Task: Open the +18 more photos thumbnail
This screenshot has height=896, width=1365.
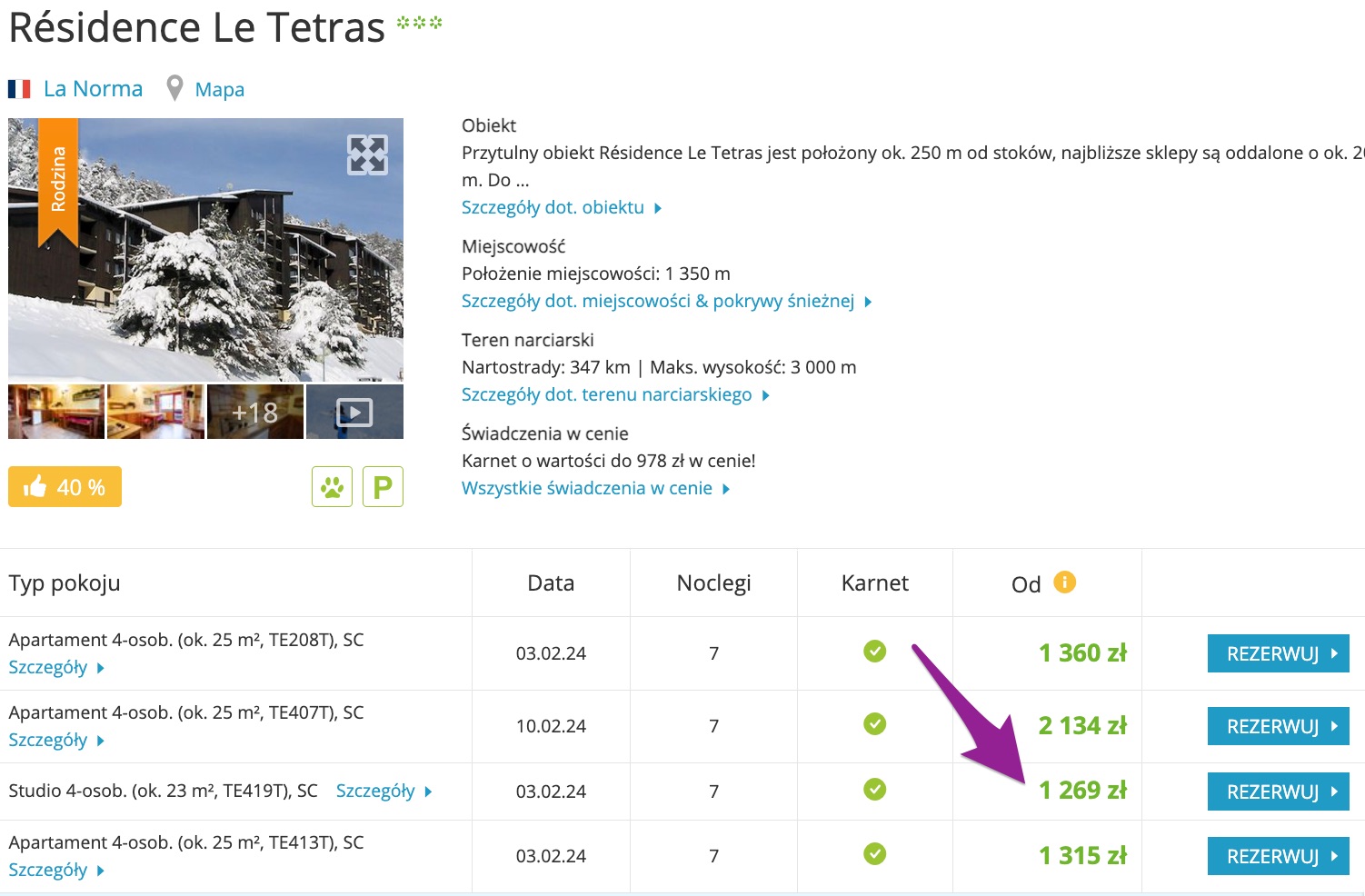Action: coord(255,412)
